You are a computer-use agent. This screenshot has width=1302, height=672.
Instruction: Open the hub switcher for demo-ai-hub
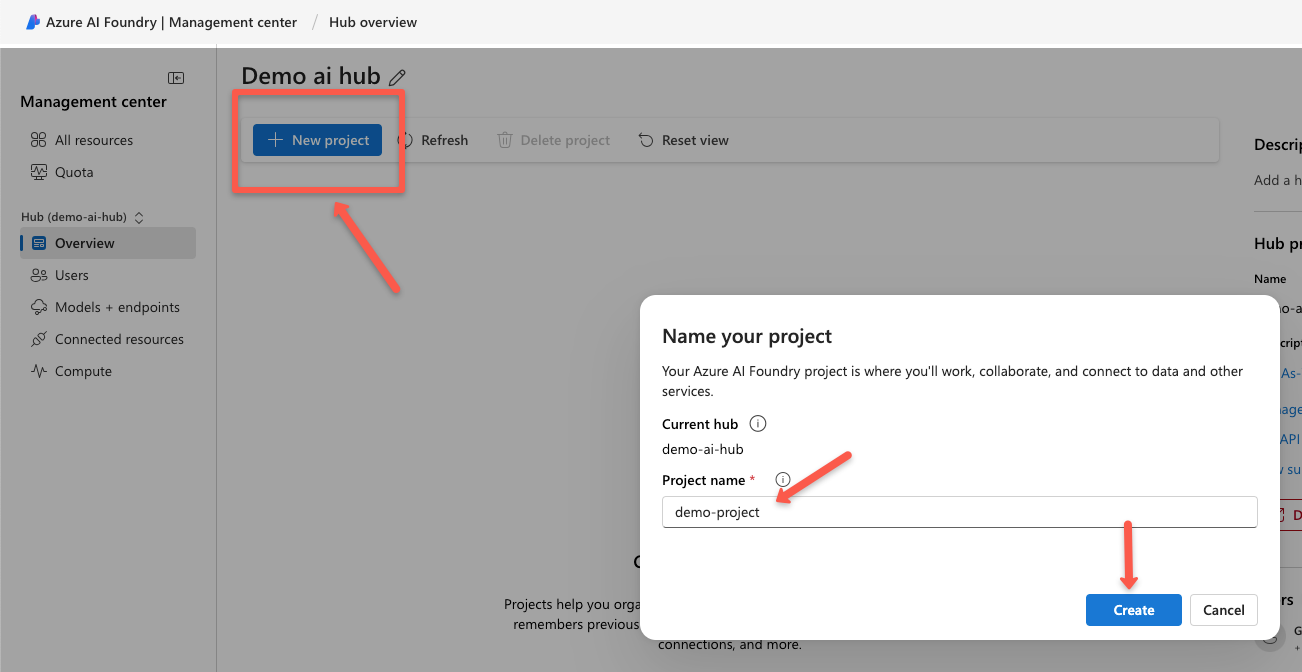(x=138, y=216)
